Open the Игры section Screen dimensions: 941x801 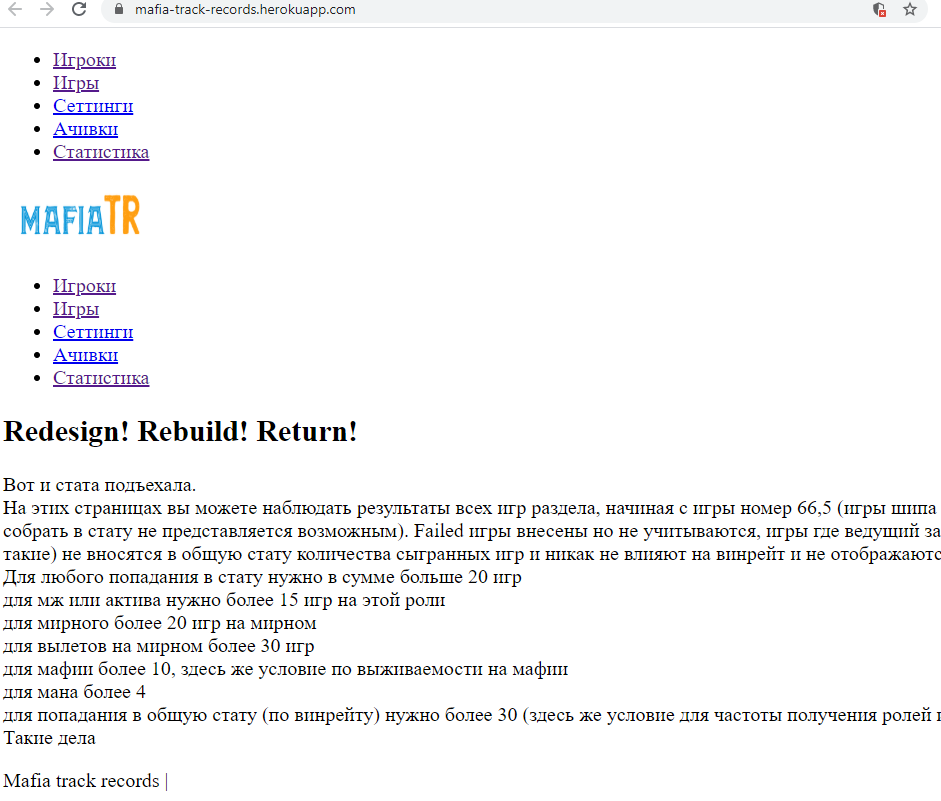pyautogui.click(x=76, y=82)
